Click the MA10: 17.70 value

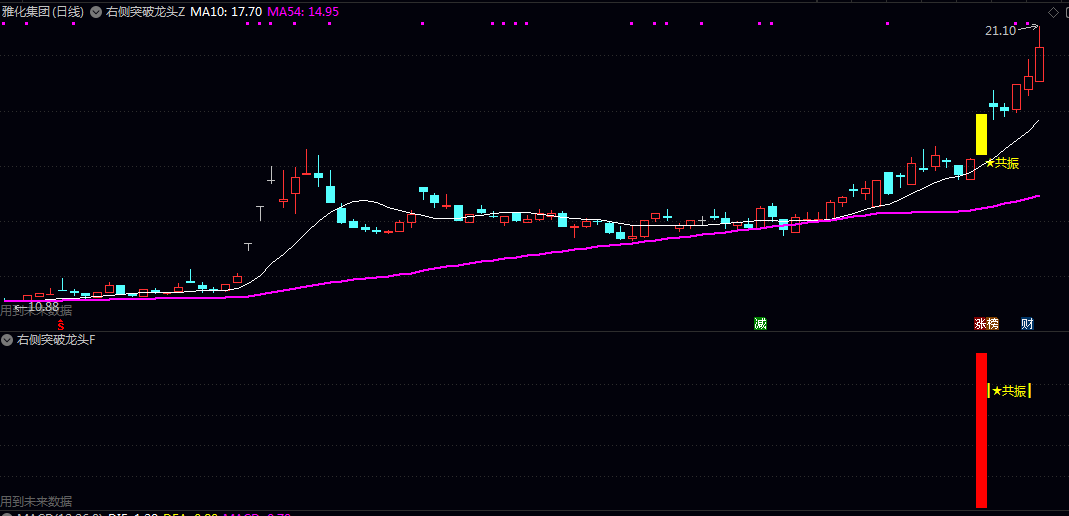click(x=226, y=12)
